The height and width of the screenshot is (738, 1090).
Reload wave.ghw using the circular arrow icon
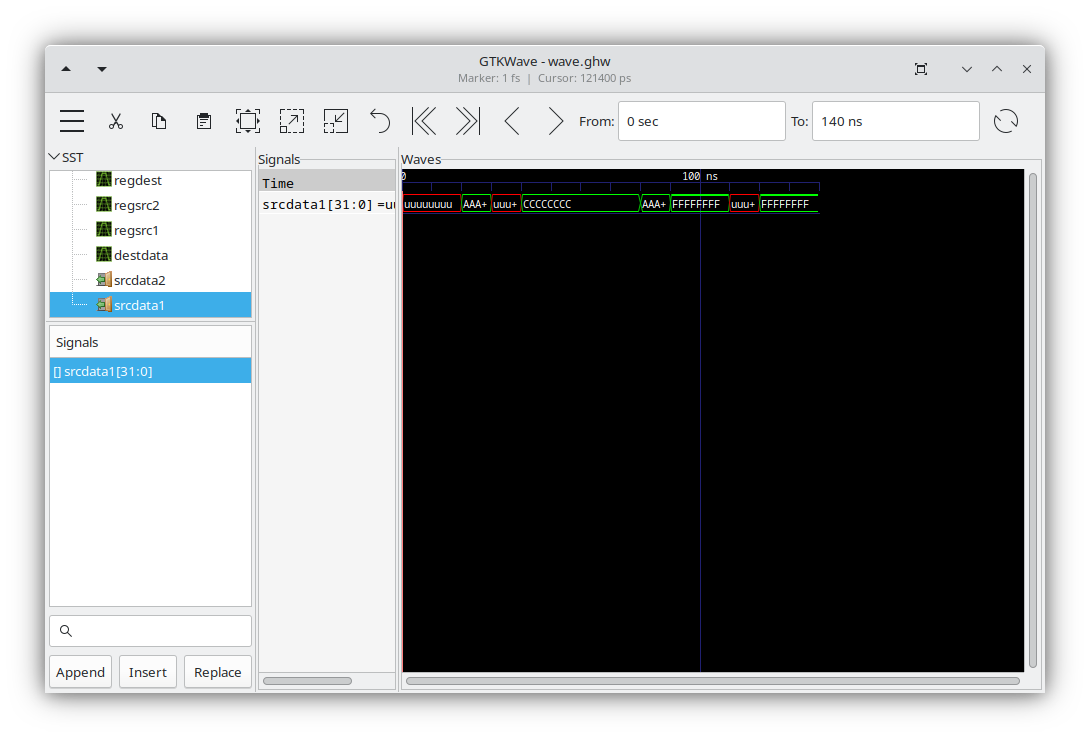click(x=1006, y=121)
